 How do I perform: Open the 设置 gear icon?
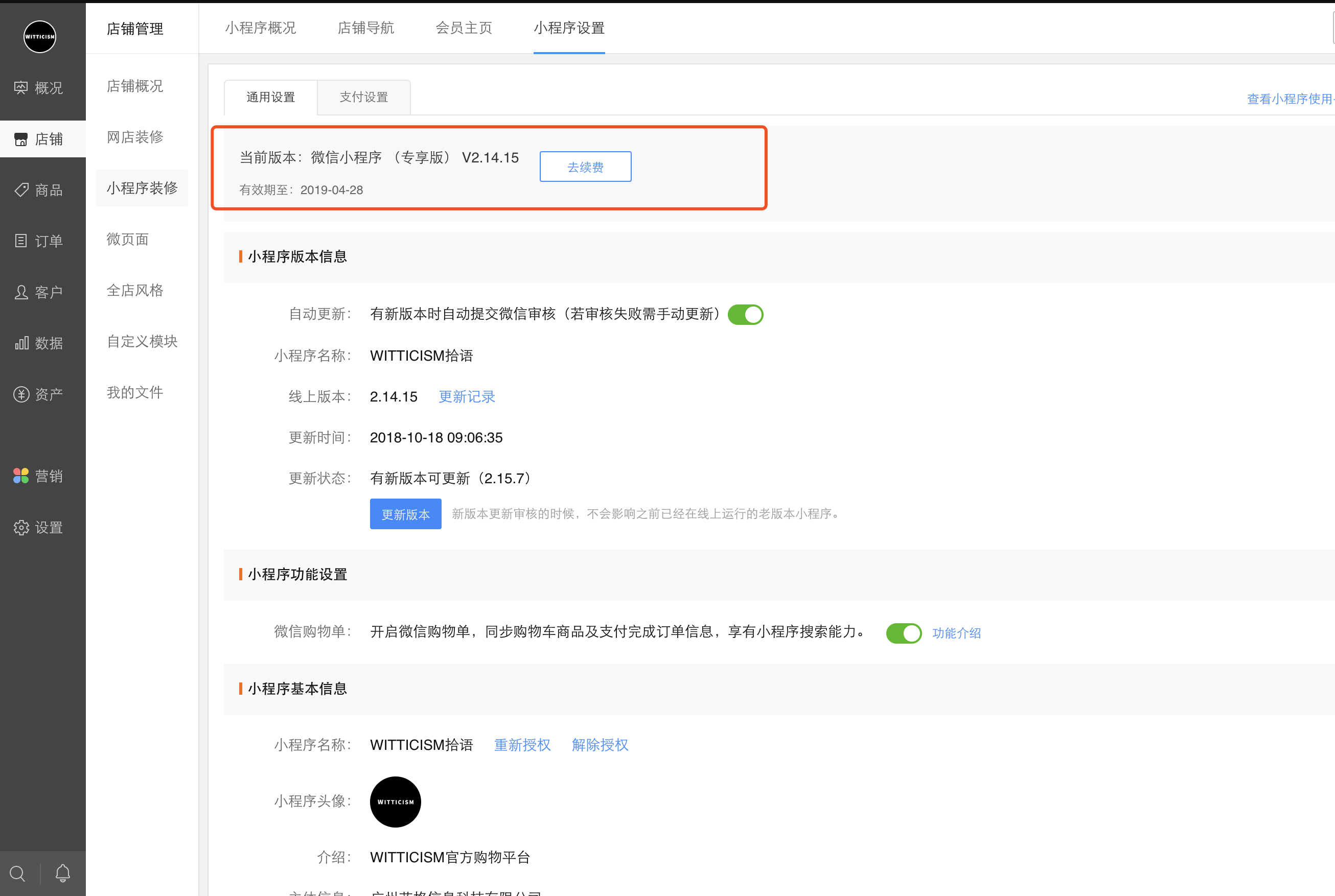click(x=21, y=527)
